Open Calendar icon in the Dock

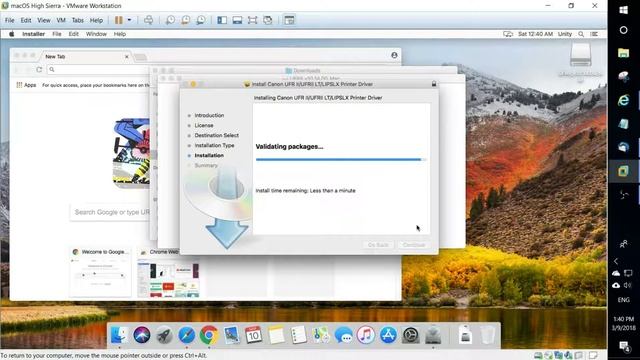pyautogui.click(x=253, y=336)
